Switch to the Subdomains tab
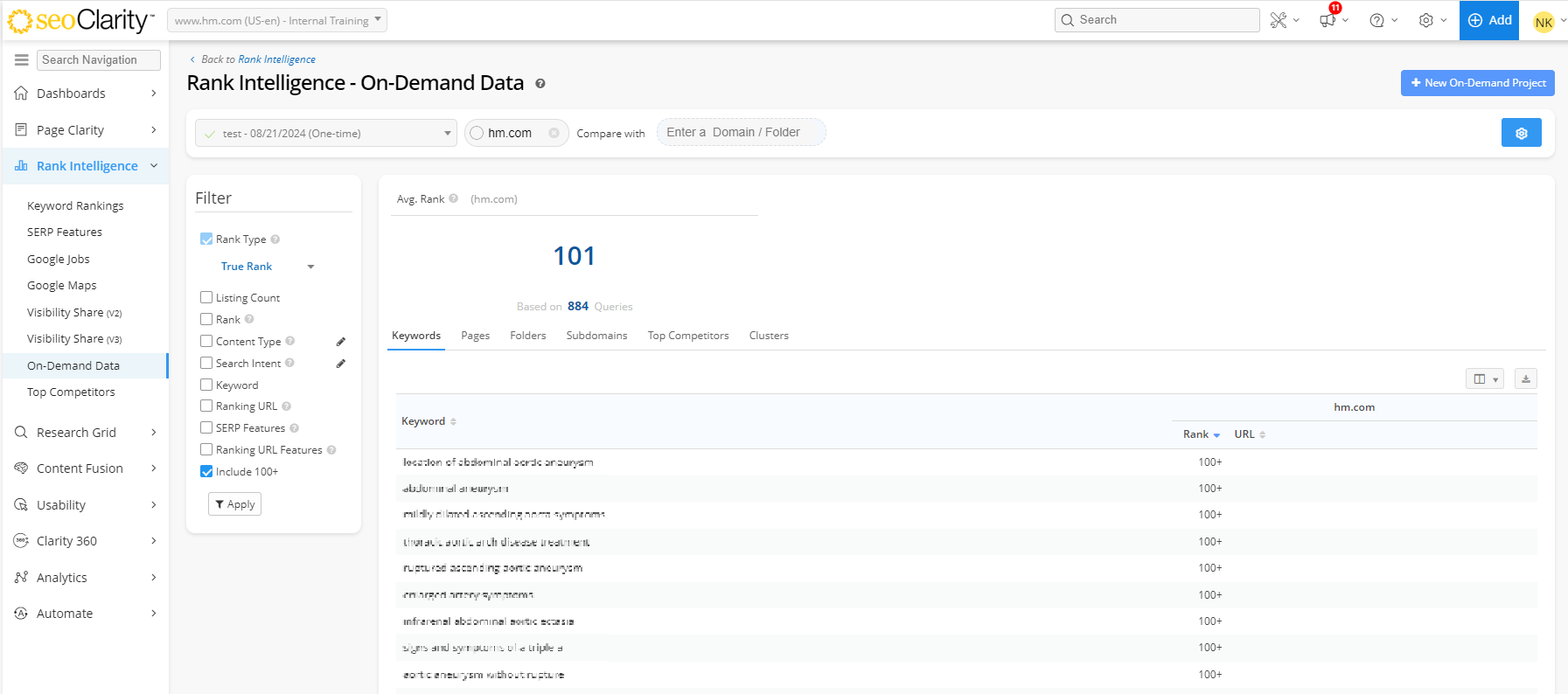 (596, 336)
